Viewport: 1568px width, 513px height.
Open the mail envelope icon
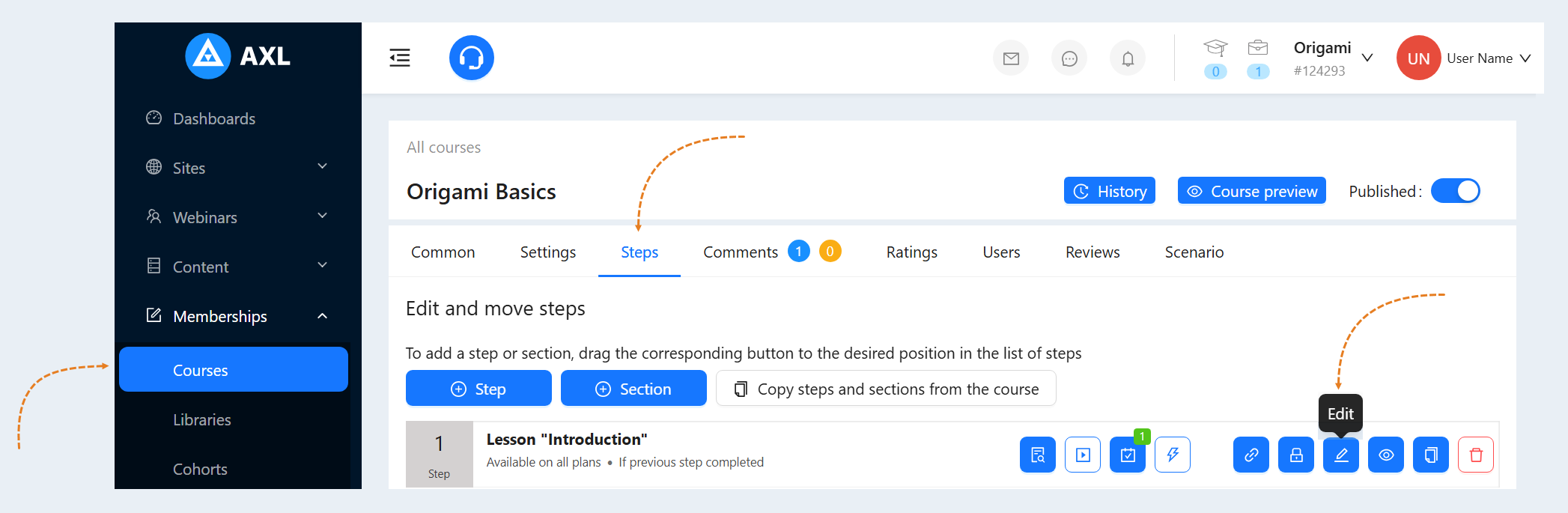pyautogui.click(x=1011, y=58)
